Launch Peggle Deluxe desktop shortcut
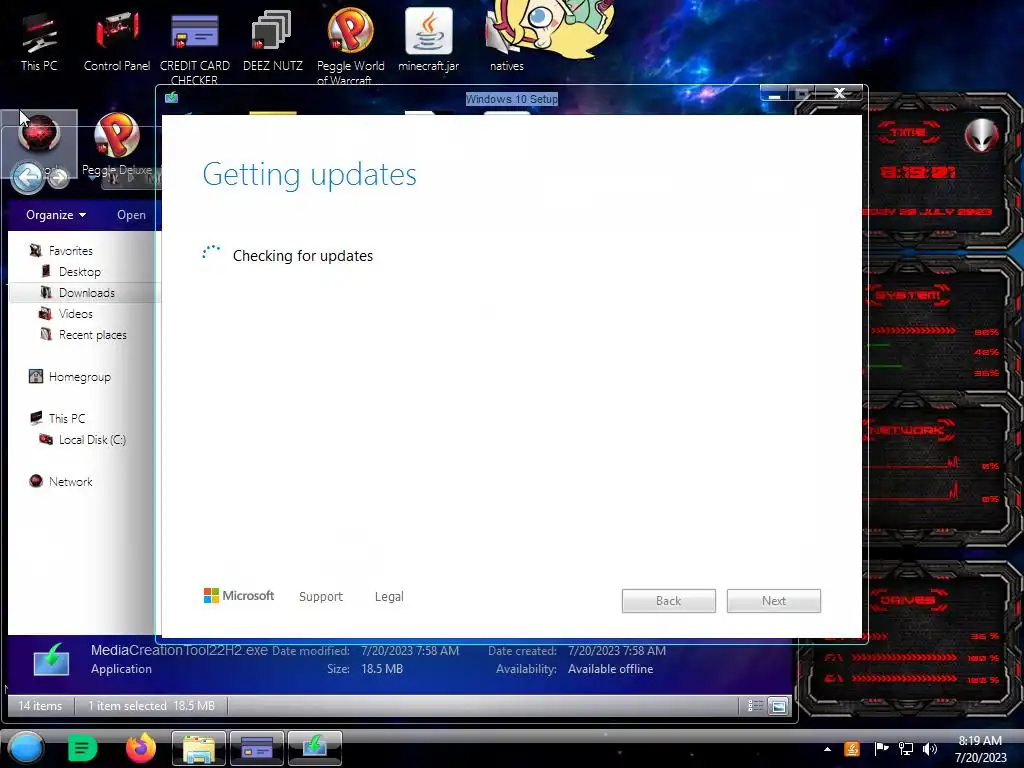 [x=117, y=145]
